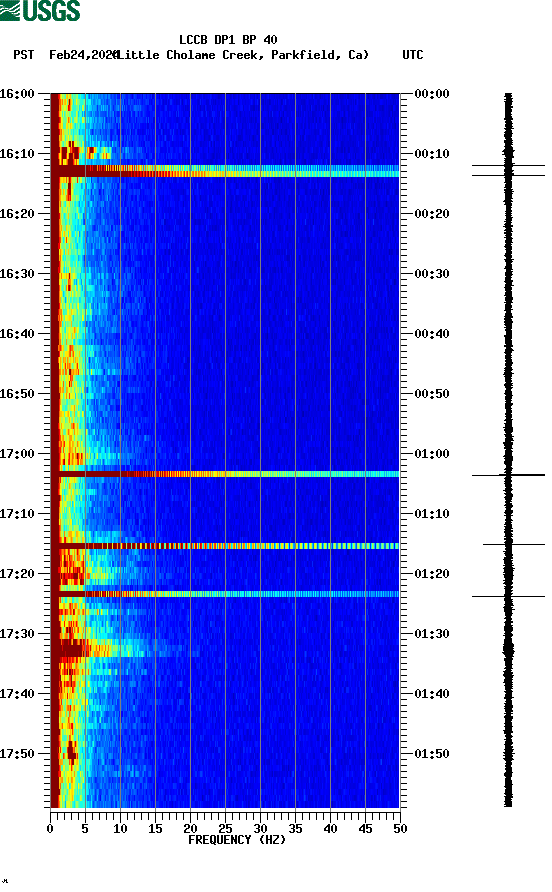
Task: Click the 40 Hz frequency axis label
Action: click(x=330, y=829)
